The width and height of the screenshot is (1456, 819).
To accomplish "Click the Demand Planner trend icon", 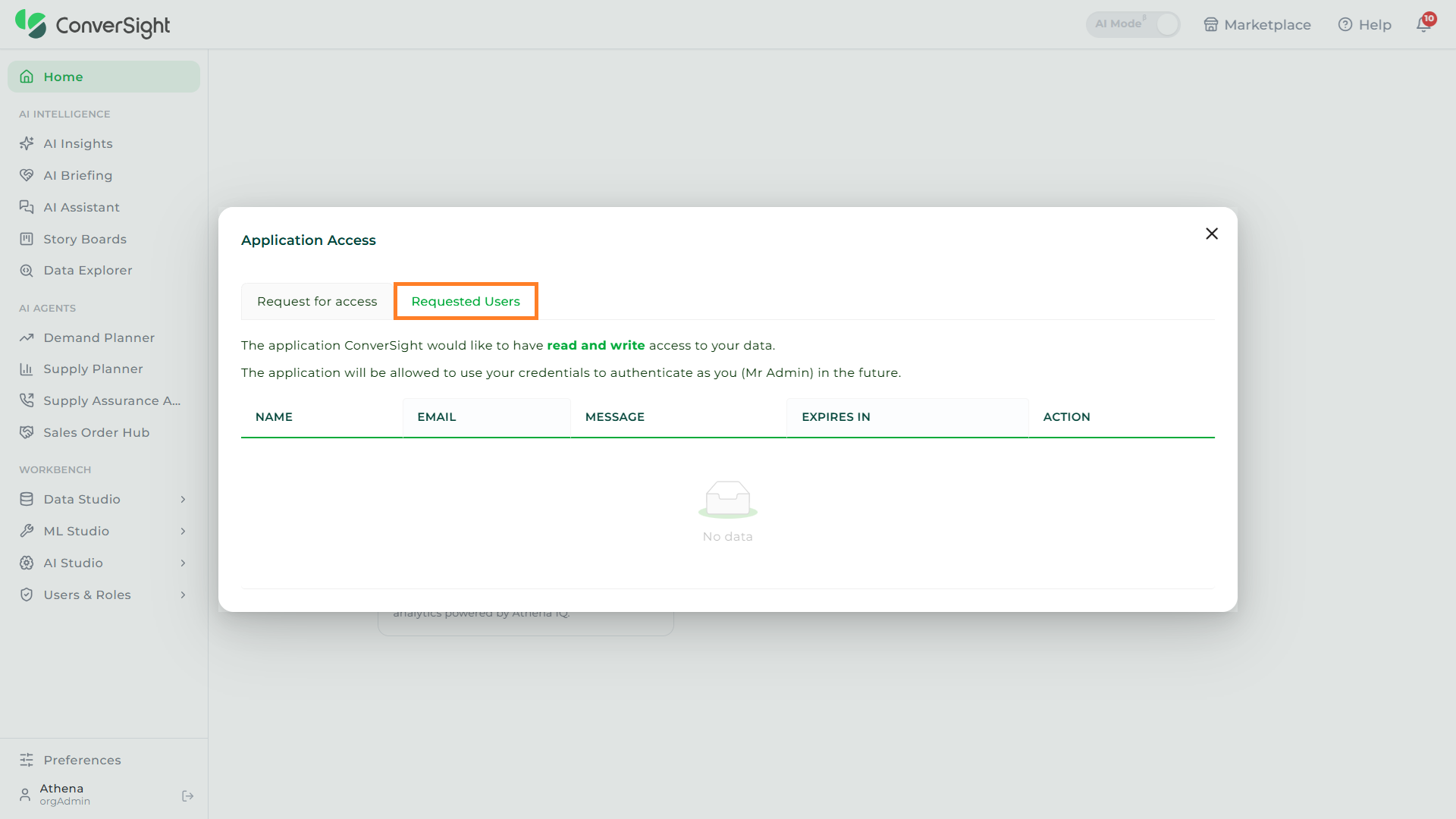I will pyautogui.click(x=27, y=337).
